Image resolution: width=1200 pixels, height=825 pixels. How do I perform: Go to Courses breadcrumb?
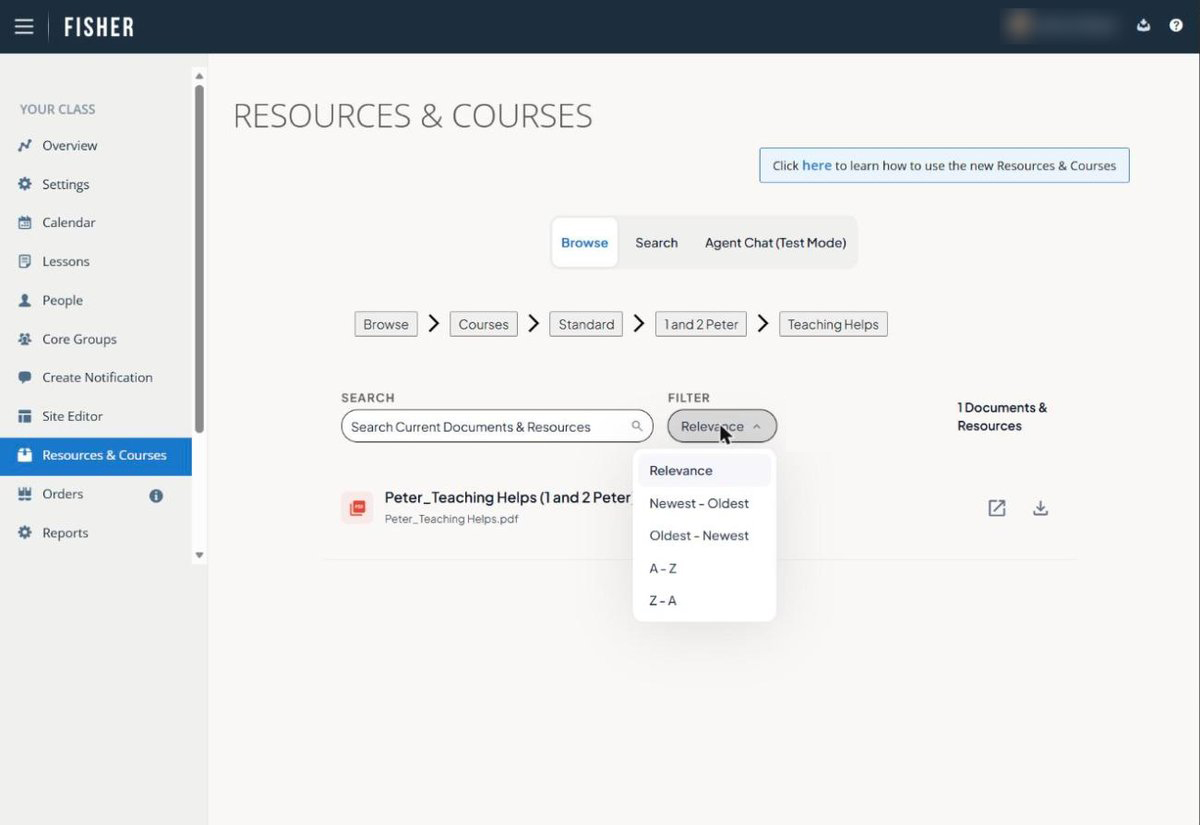[483, 324]
